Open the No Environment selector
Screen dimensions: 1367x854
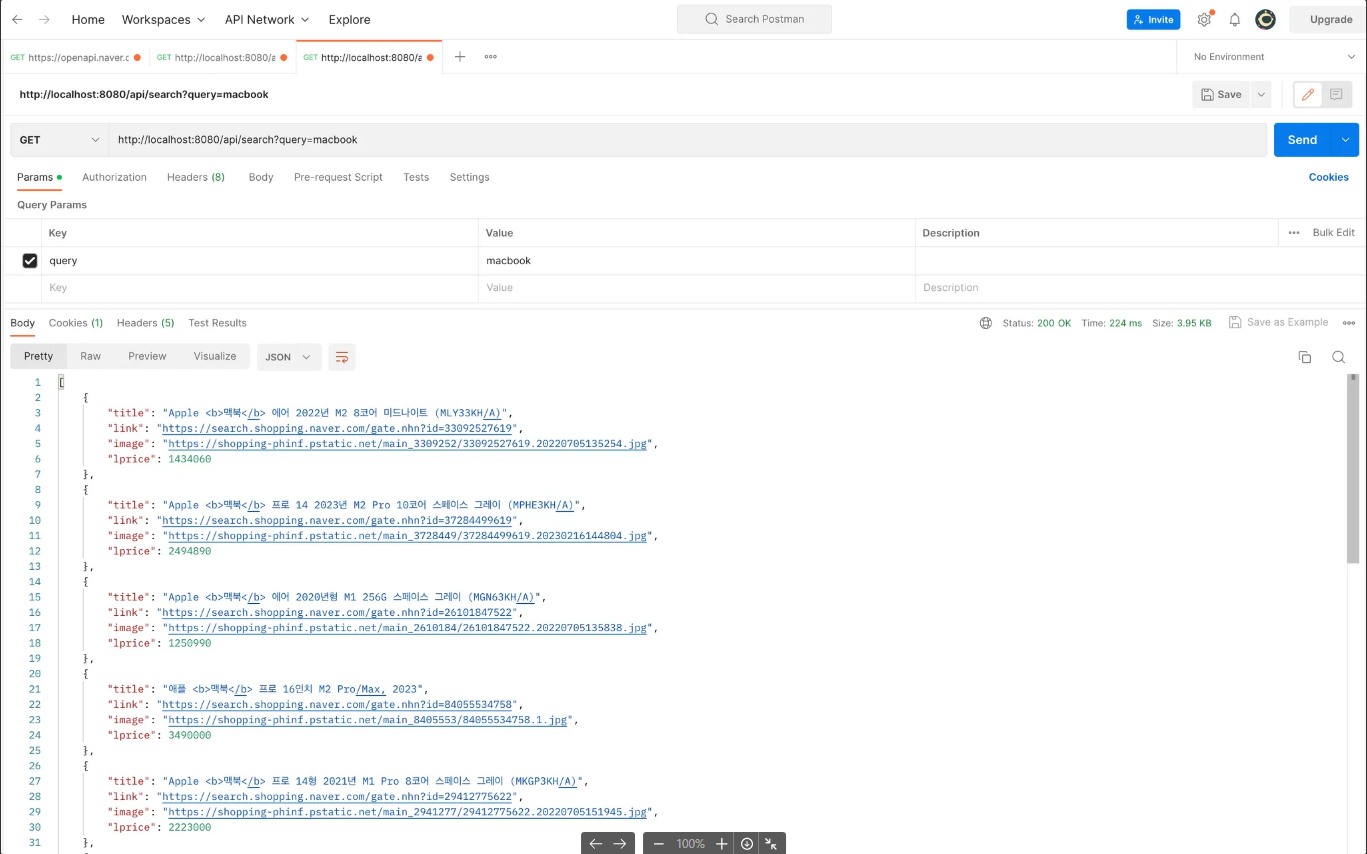(1272, 57)
